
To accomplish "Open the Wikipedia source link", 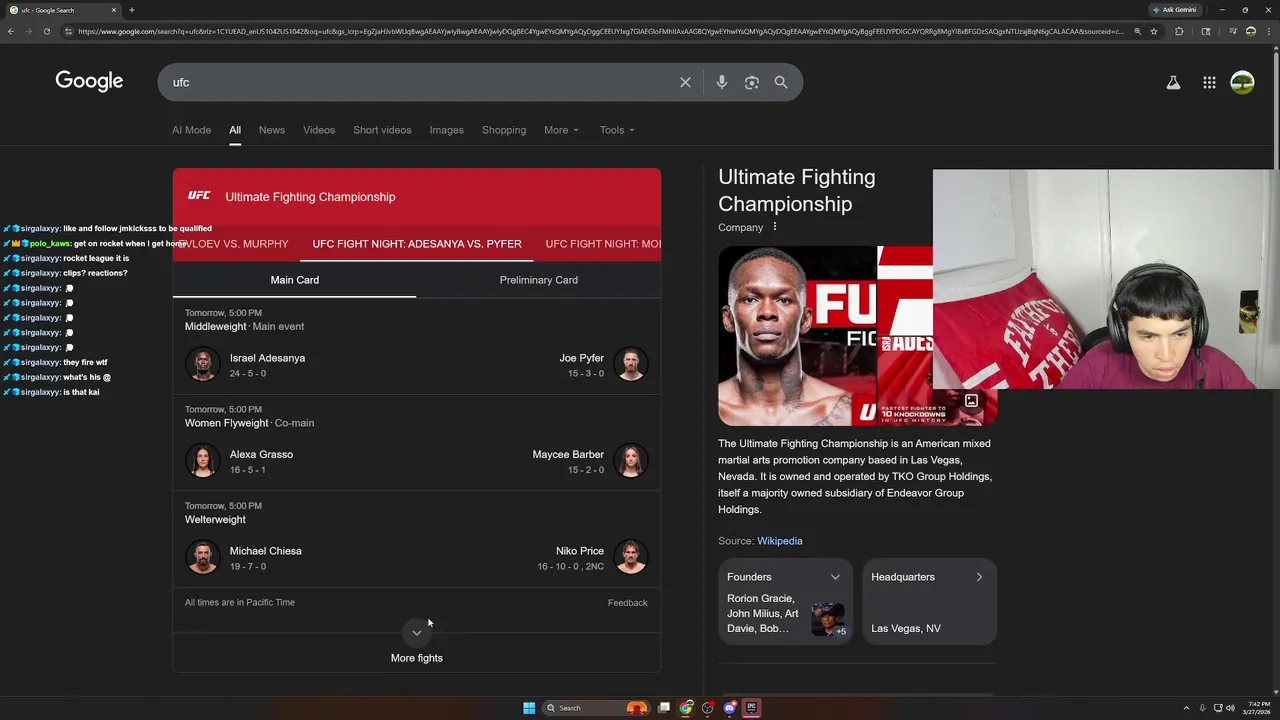I will coord(780,541).
